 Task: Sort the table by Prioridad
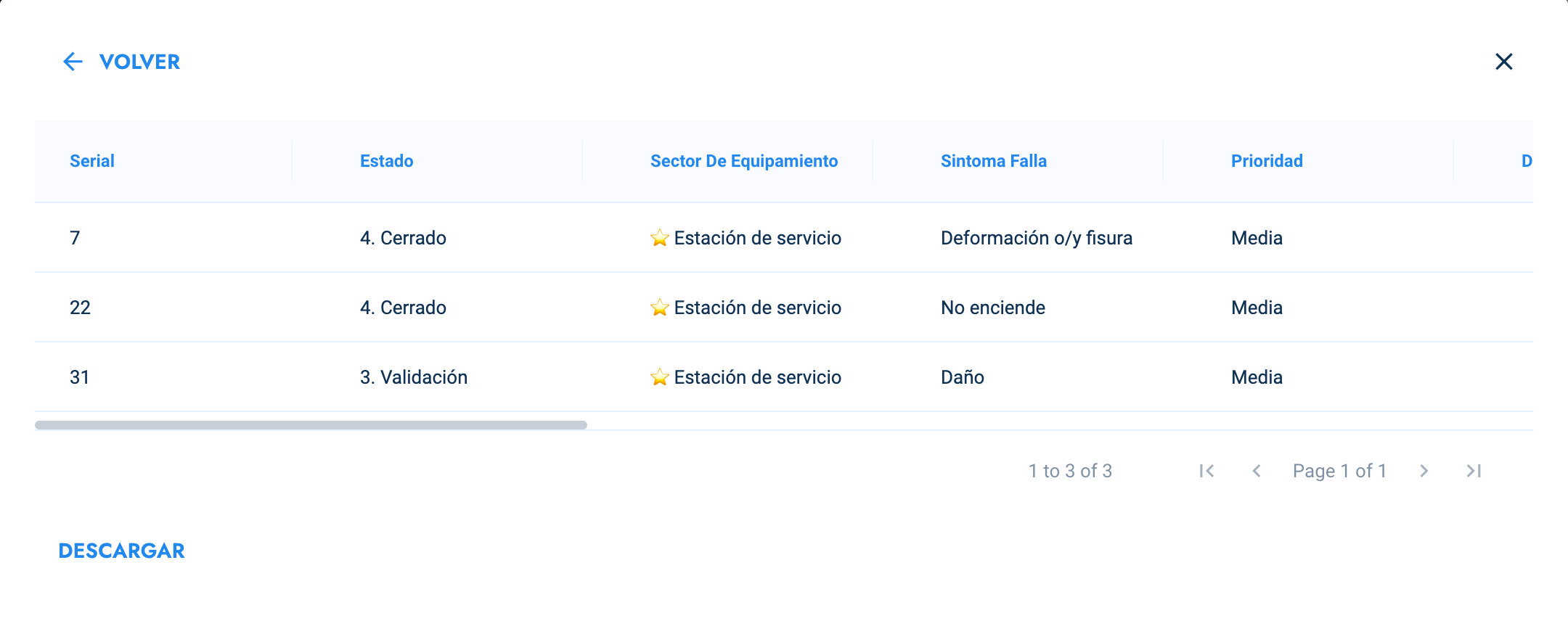(x=1267, y=161)
